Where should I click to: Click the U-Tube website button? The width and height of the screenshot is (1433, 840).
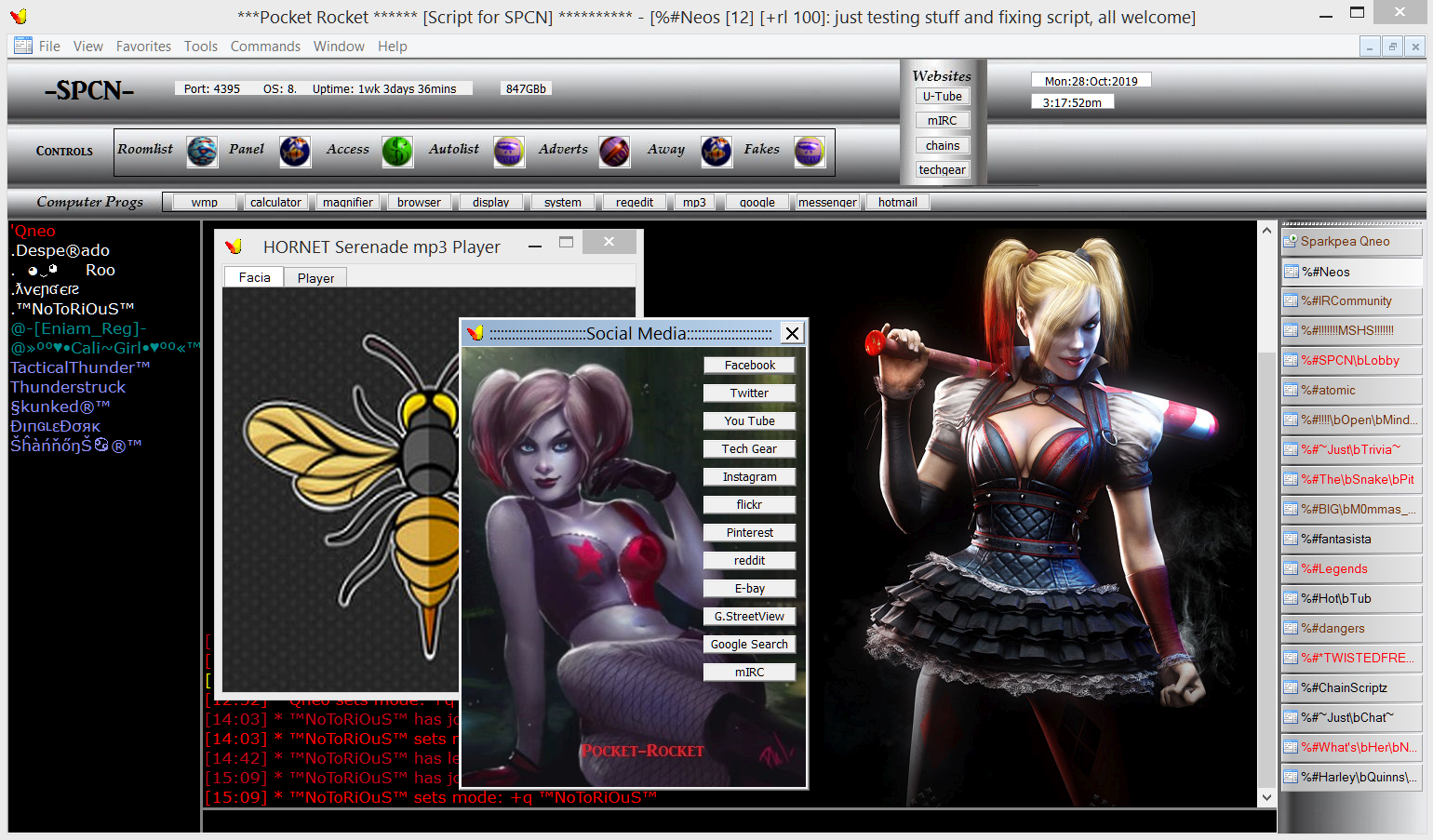coord(942,96)
